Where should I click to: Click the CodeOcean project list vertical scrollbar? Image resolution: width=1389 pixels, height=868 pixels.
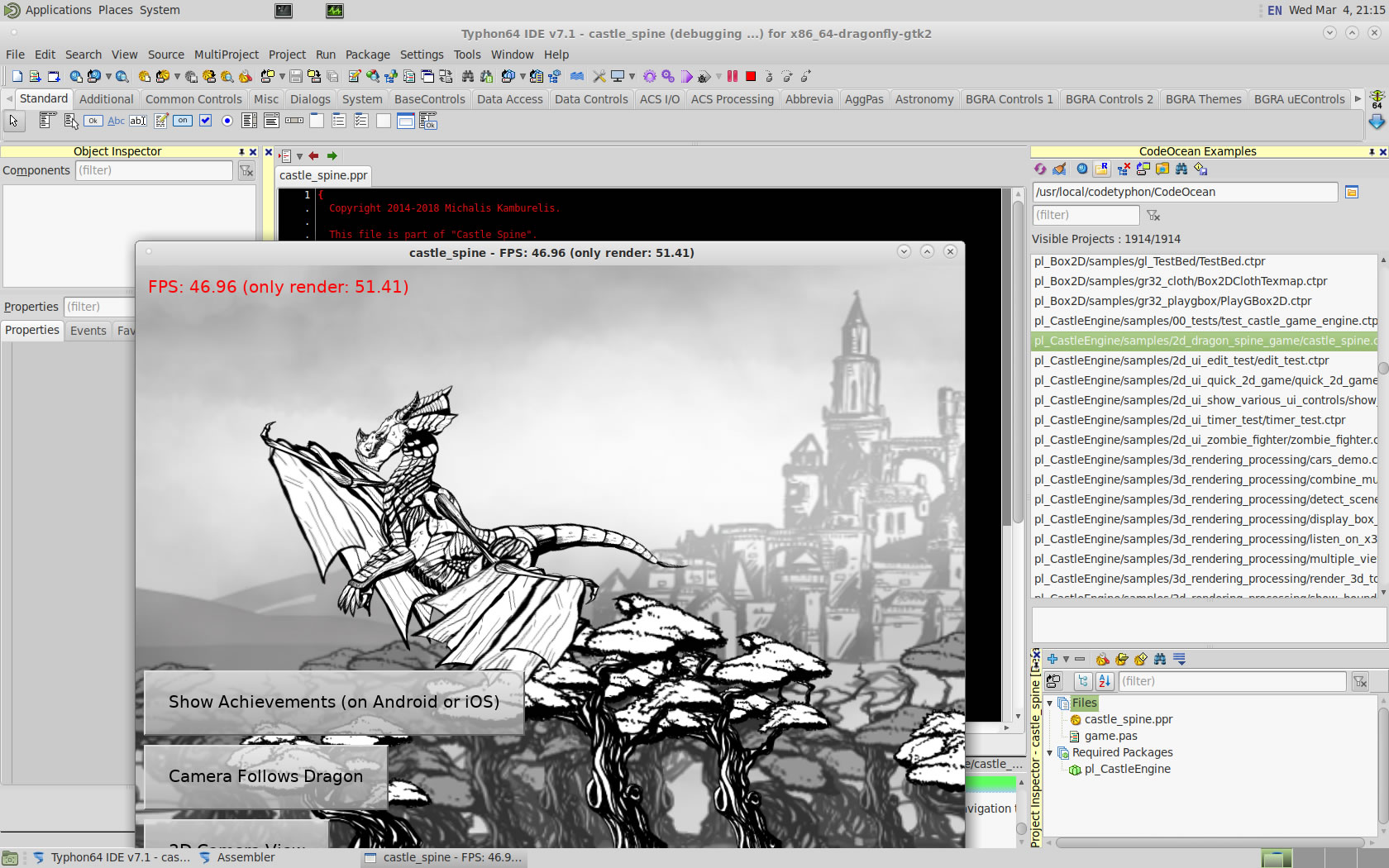coord(1382,368)
